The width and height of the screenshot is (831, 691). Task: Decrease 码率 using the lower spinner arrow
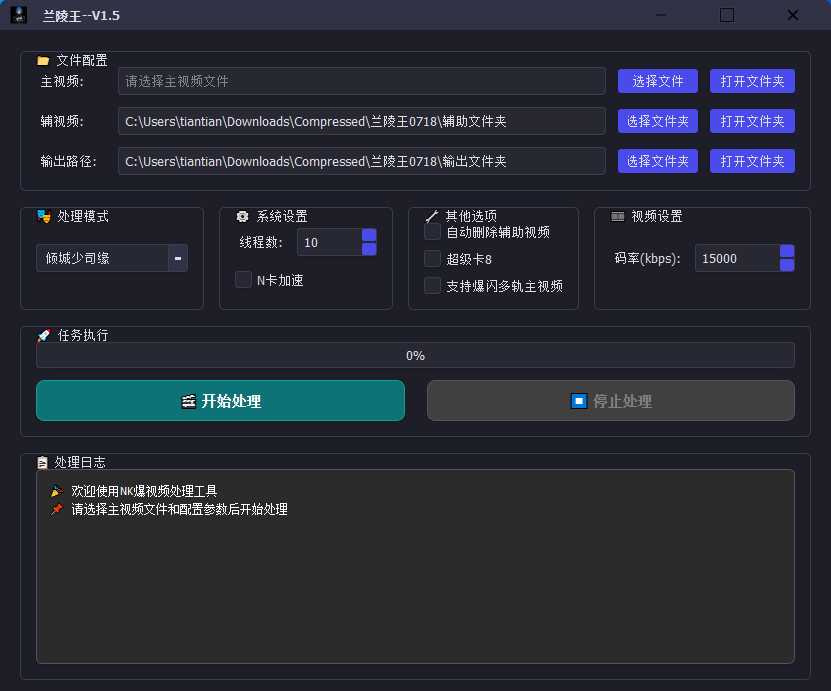click(788, 264)
